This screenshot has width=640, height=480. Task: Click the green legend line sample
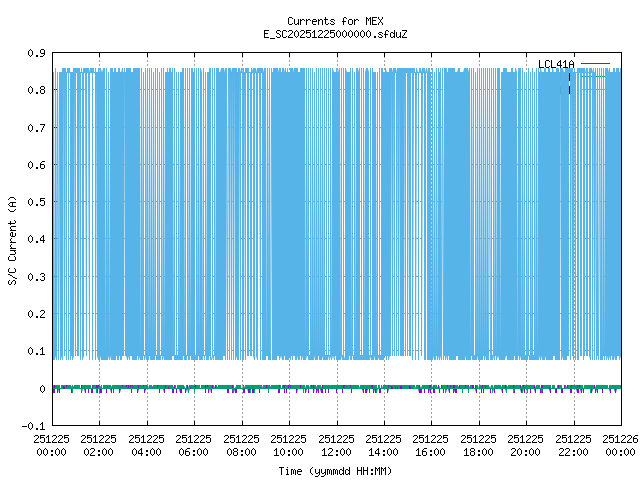[x=595, y=76]
